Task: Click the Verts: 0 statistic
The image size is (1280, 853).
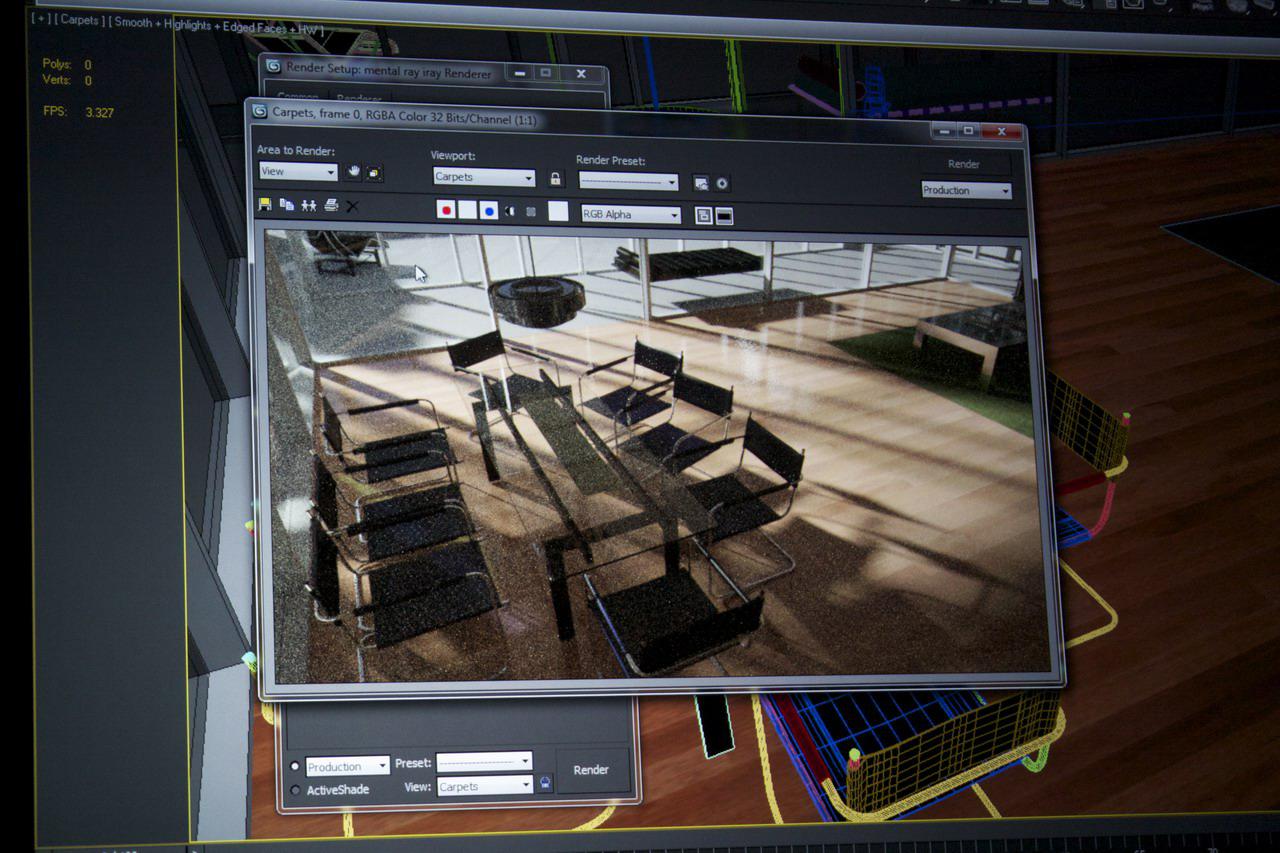Action: coord(67,80)
